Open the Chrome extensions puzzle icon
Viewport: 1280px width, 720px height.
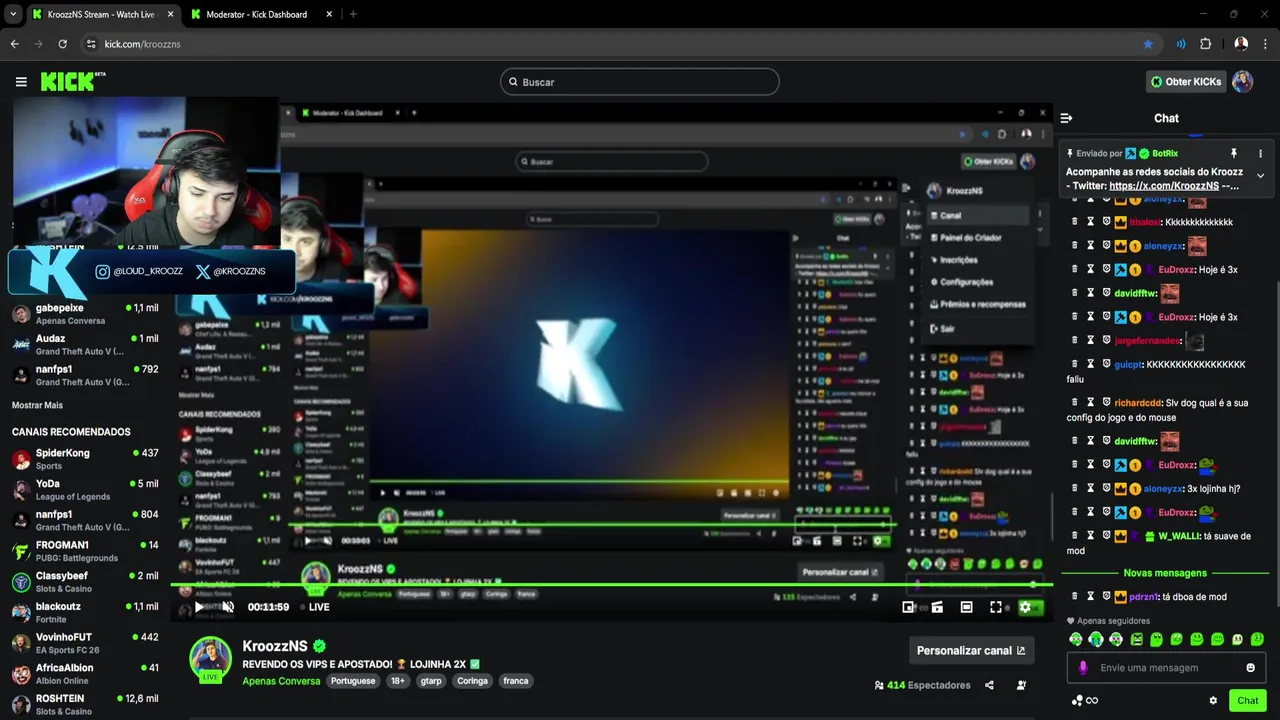coord(1205,44)
